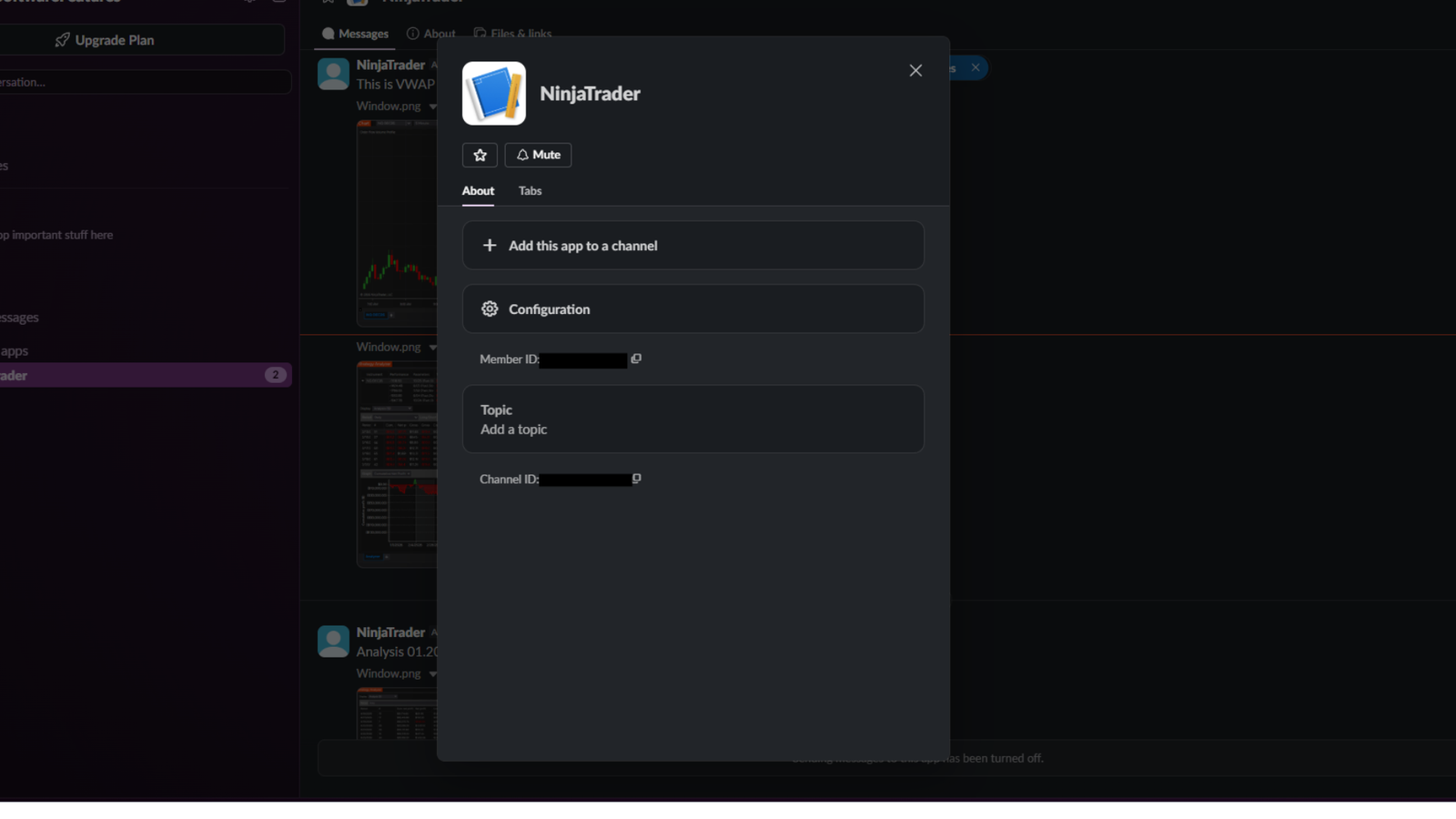Click the Upgrade Plan button
Viewport: 1456px width, 819px height.
pos(141,40)
